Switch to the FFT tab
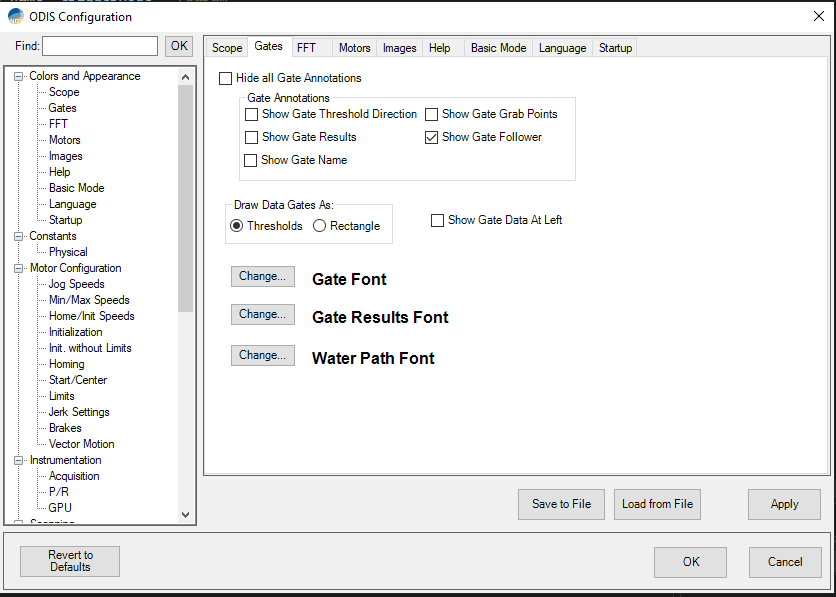The height and width of the screenshot is (597, 836). point(306,47)
